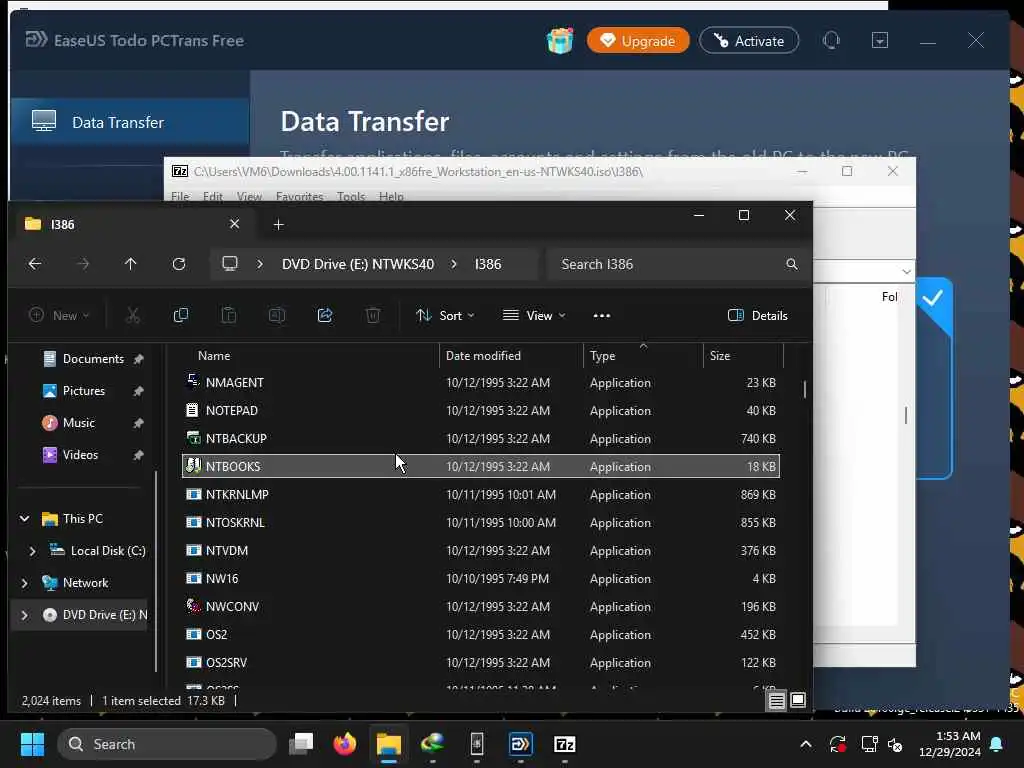Expand chevron between NTWKS40 and I386 breadcrumb
The height and width of the screenshot is (768, 1024).
[x=454, y=264]
